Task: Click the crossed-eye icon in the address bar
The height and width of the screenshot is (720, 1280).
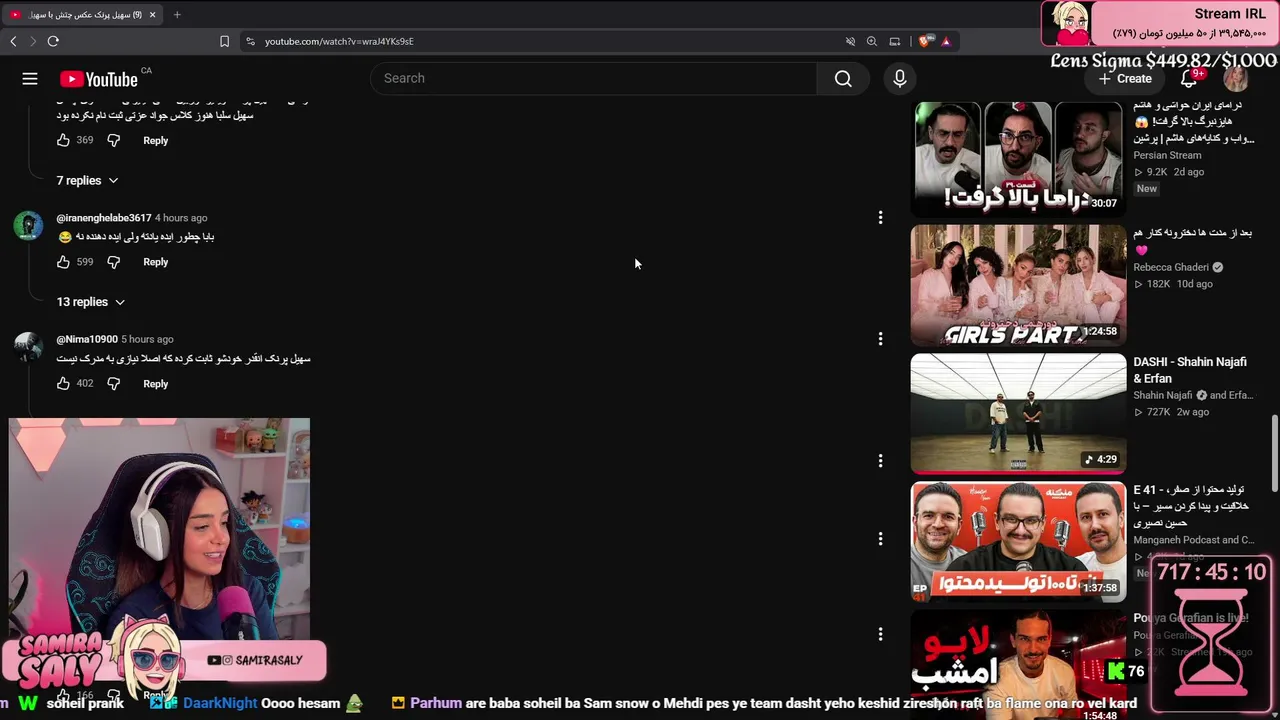Action: [x=850, y=41]
